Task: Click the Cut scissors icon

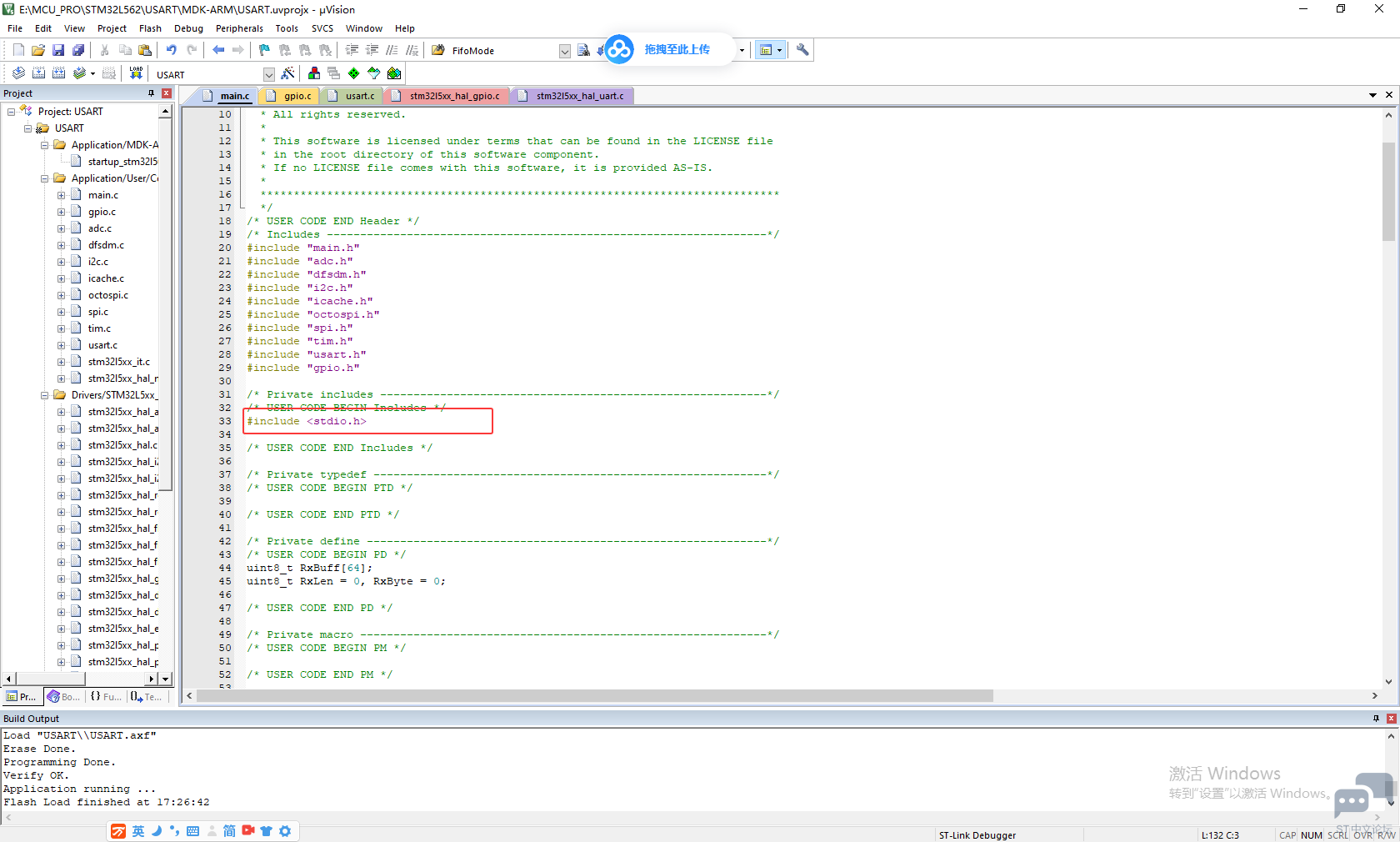Action: (105, 50)
